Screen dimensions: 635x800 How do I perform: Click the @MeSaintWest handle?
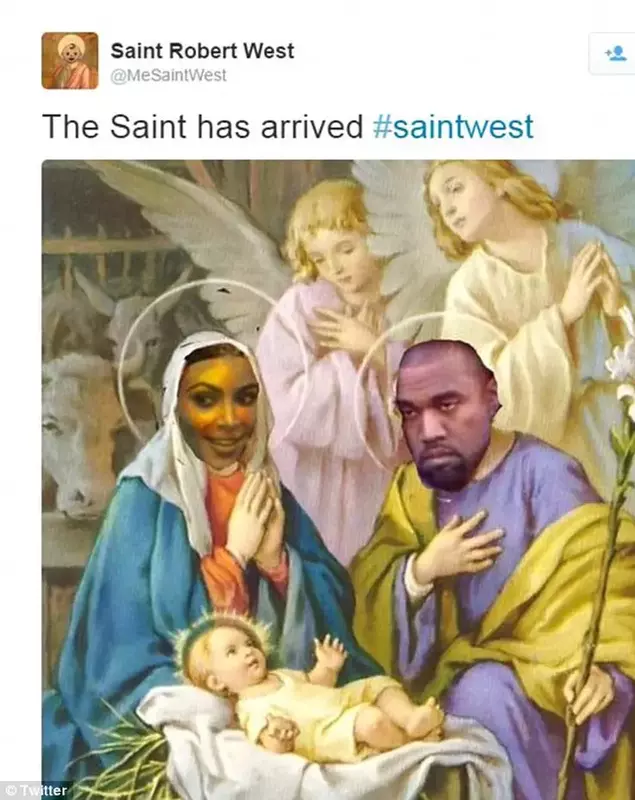tap(168, 76)
